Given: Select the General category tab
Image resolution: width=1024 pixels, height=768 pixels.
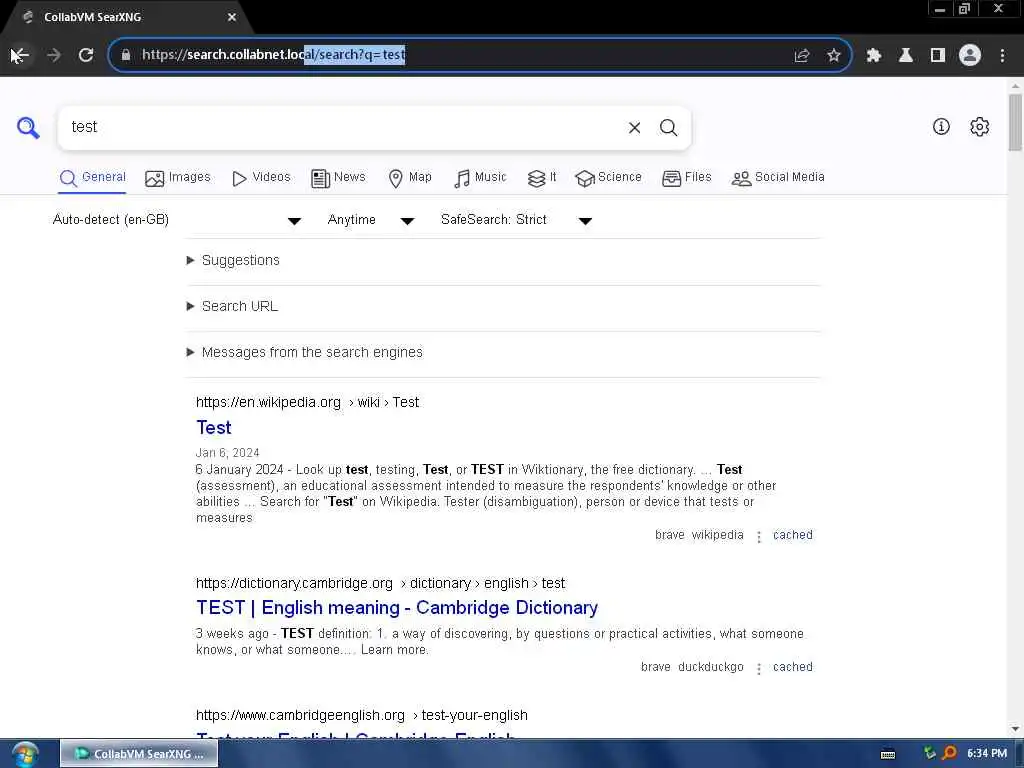Looking at the screenshot, I should point(92,178).
